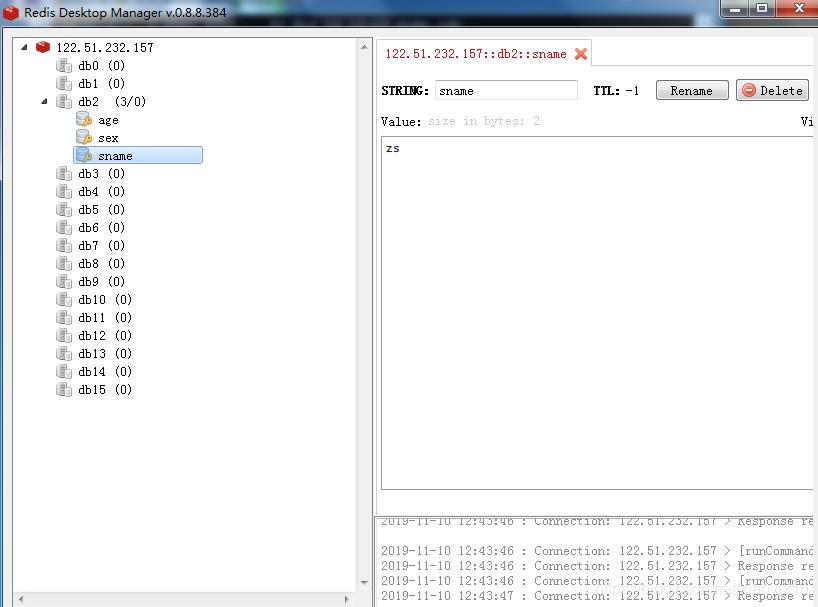818x607 pixels.
Task: Click inside the value text area showing zs
Action: 597,313
